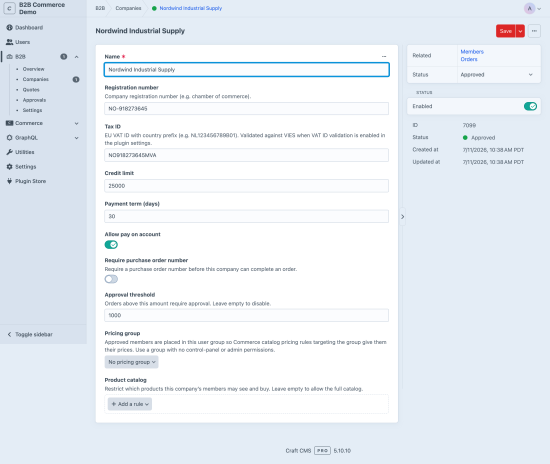
Task: Click the Plugin Store label in the sidebar
Action: (31, 181)
